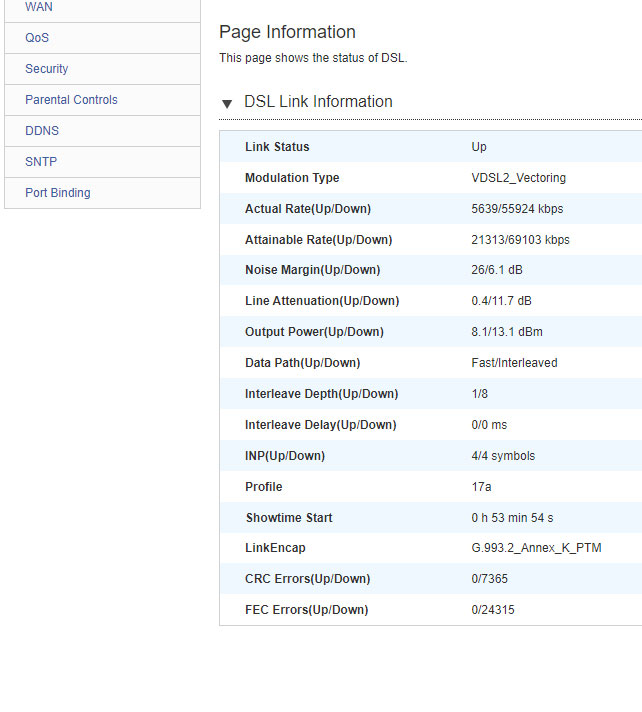
Task: Click the Profile value 17a
Action: 481,487
